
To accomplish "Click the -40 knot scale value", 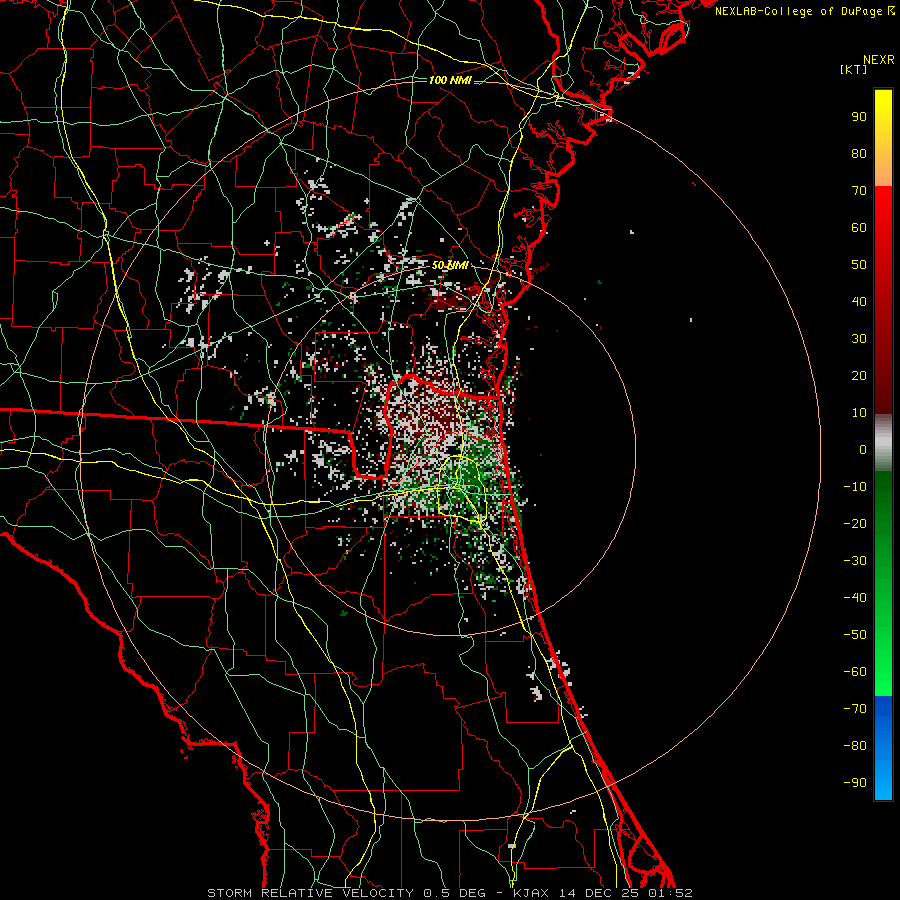I will 855,598.
